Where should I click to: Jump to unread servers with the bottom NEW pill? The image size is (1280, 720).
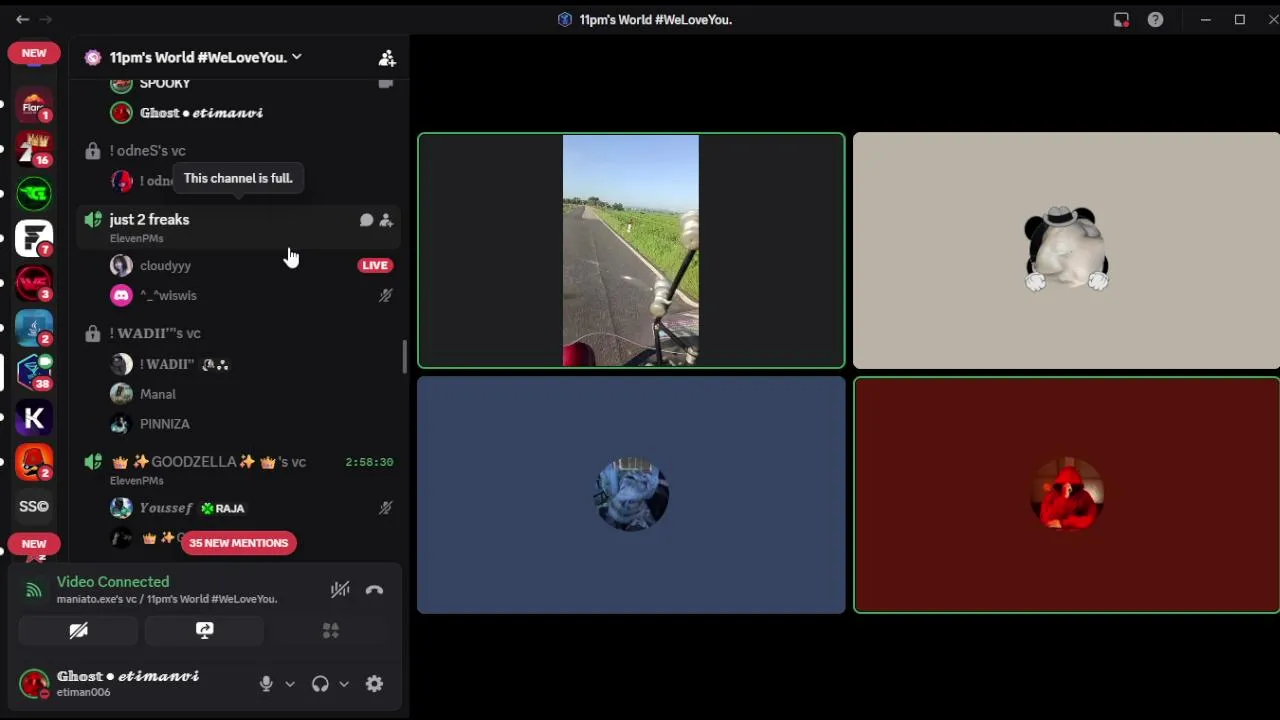(34, 544)
